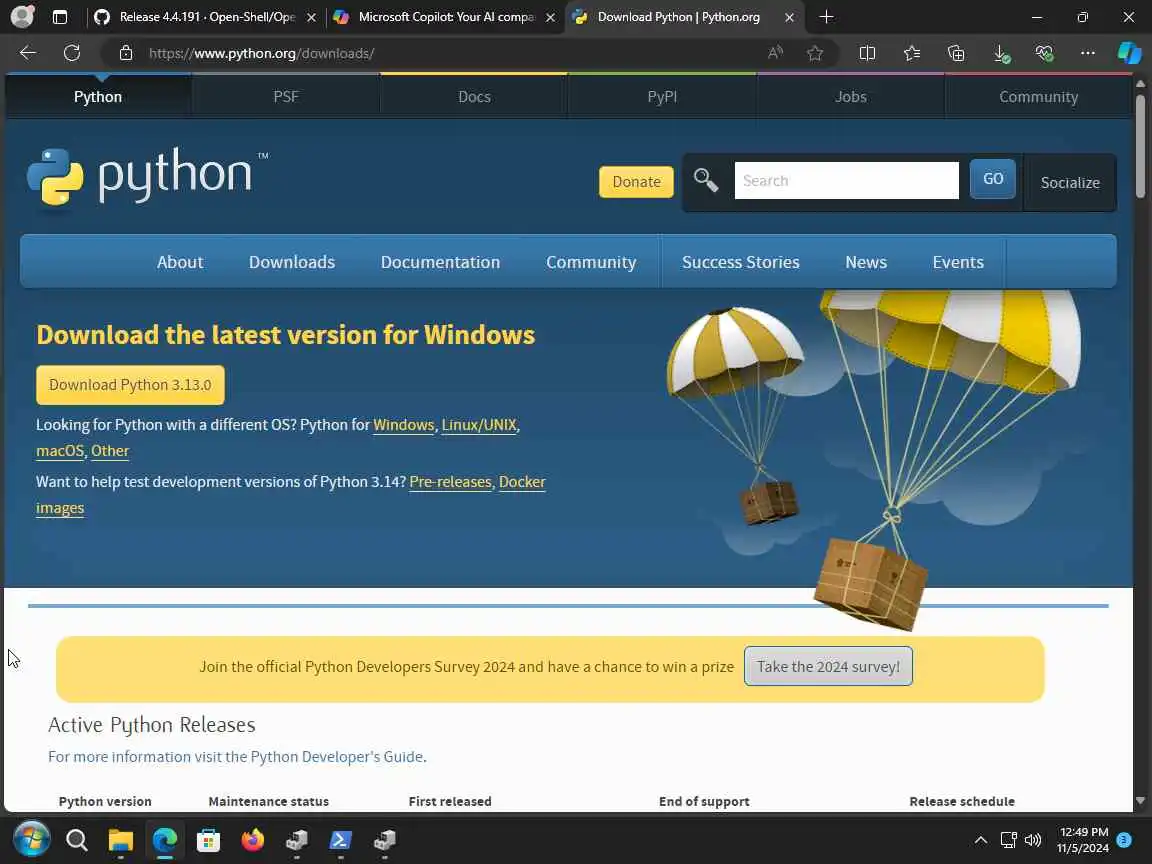Image resolution: width=1152 pixels, height=864 pixels.
Task: Open News navigation menu
Action: [865, 262]
